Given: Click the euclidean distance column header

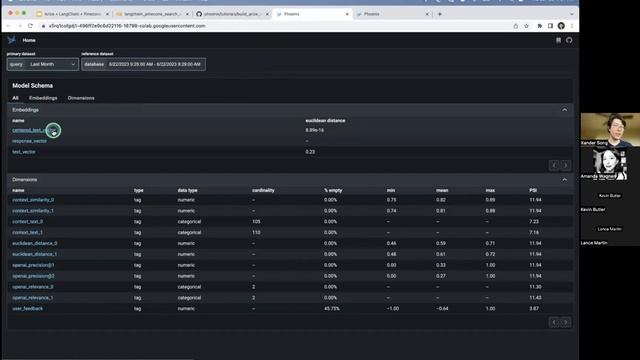Looking at the screenshot, I should (x=325, y=120).
